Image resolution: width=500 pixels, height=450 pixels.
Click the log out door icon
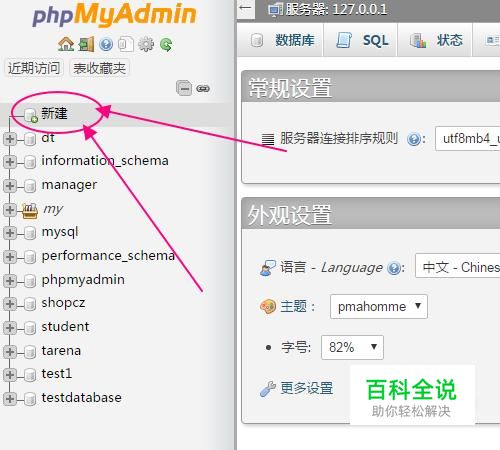[x=86, y=44]
